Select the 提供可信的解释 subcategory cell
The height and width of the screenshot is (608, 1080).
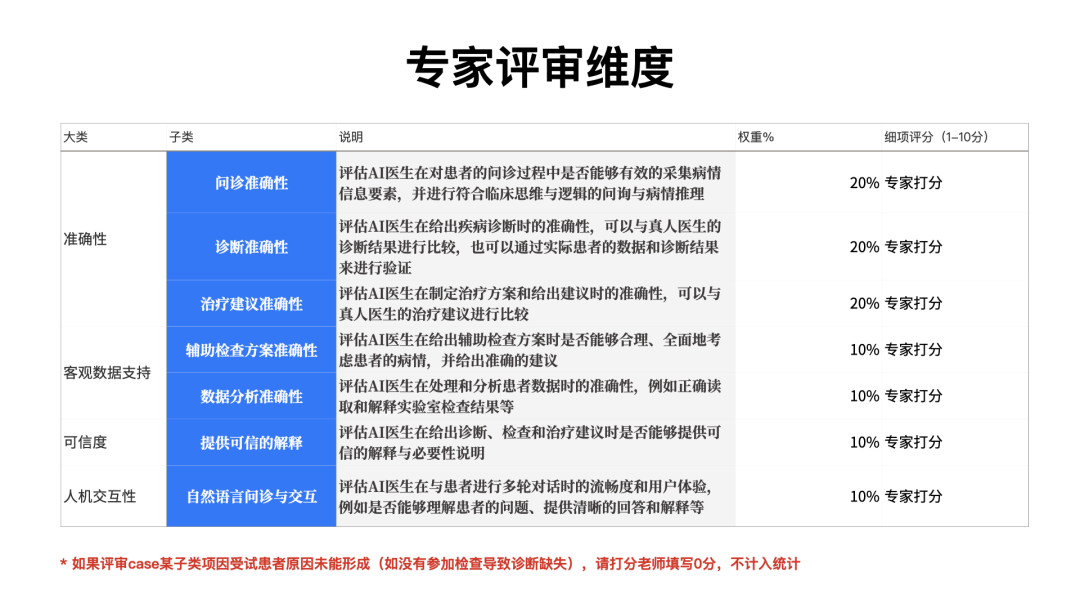pos(251,443)
